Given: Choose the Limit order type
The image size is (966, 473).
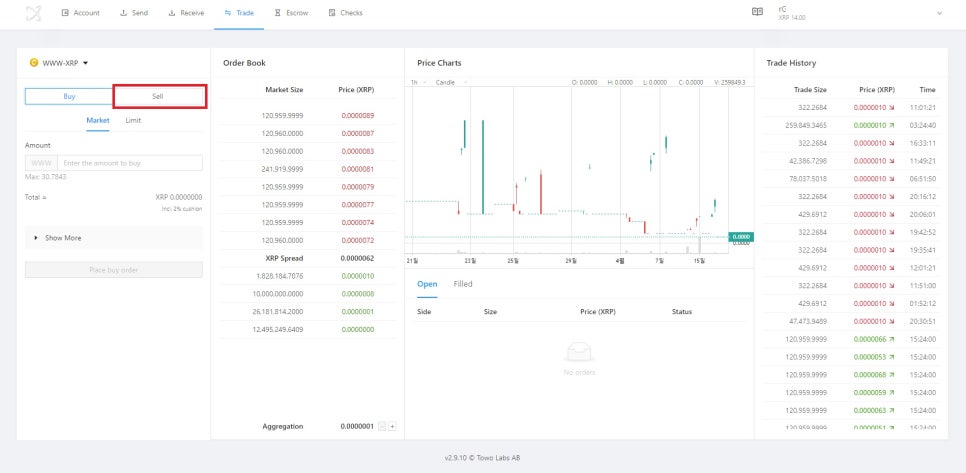Looking at the screenshot, I should click(133, 121).
